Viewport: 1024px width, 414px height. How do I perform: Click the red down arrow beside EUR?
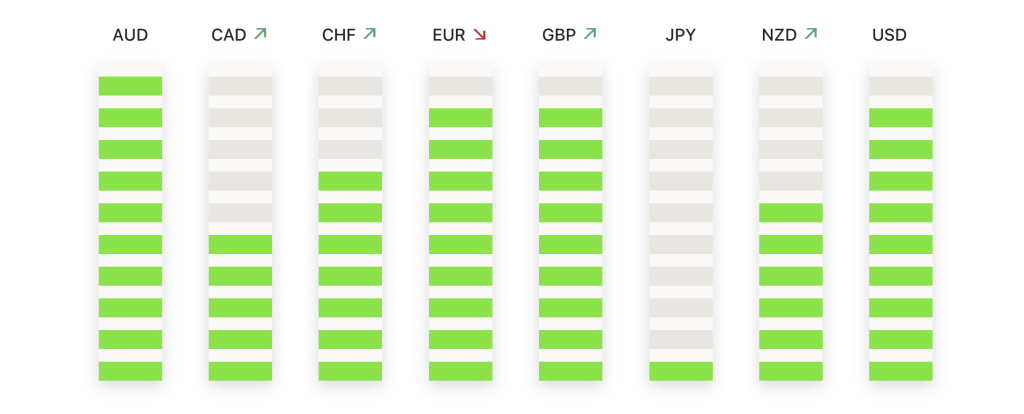tap(480, 35)
